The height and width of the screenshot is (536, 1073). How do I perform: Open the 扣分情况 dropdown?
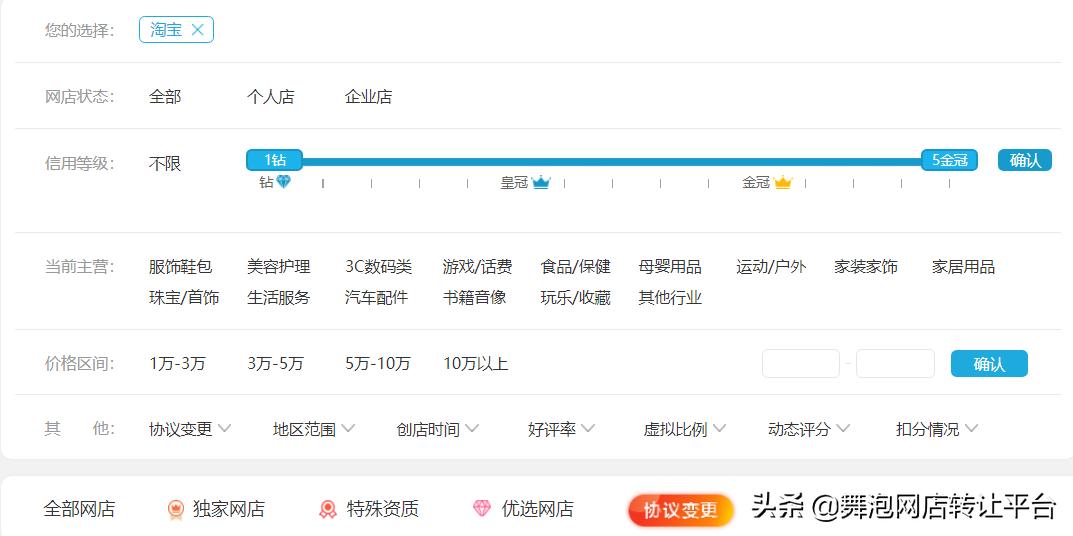tap(938, 429)
